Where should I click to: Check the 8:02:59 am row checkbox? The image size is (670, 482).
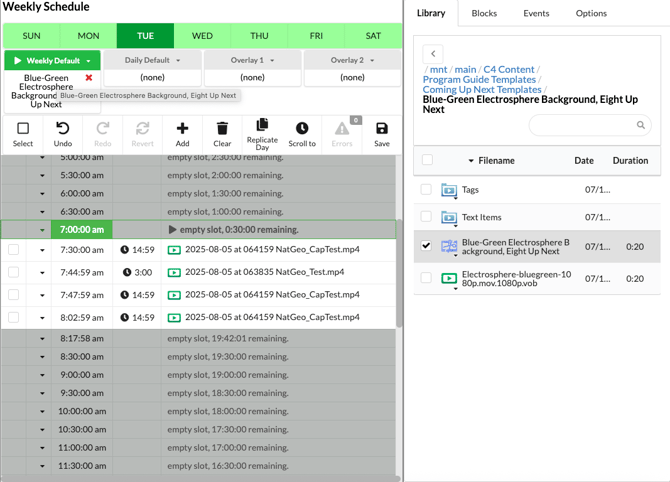click(x=14, y=317)
